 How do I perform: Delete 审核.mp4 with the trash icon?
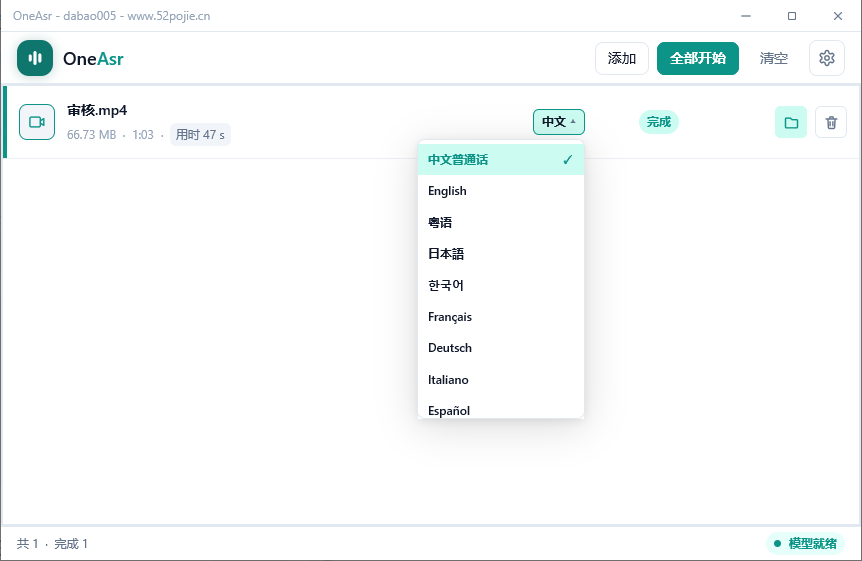click(x=831, y=122)
